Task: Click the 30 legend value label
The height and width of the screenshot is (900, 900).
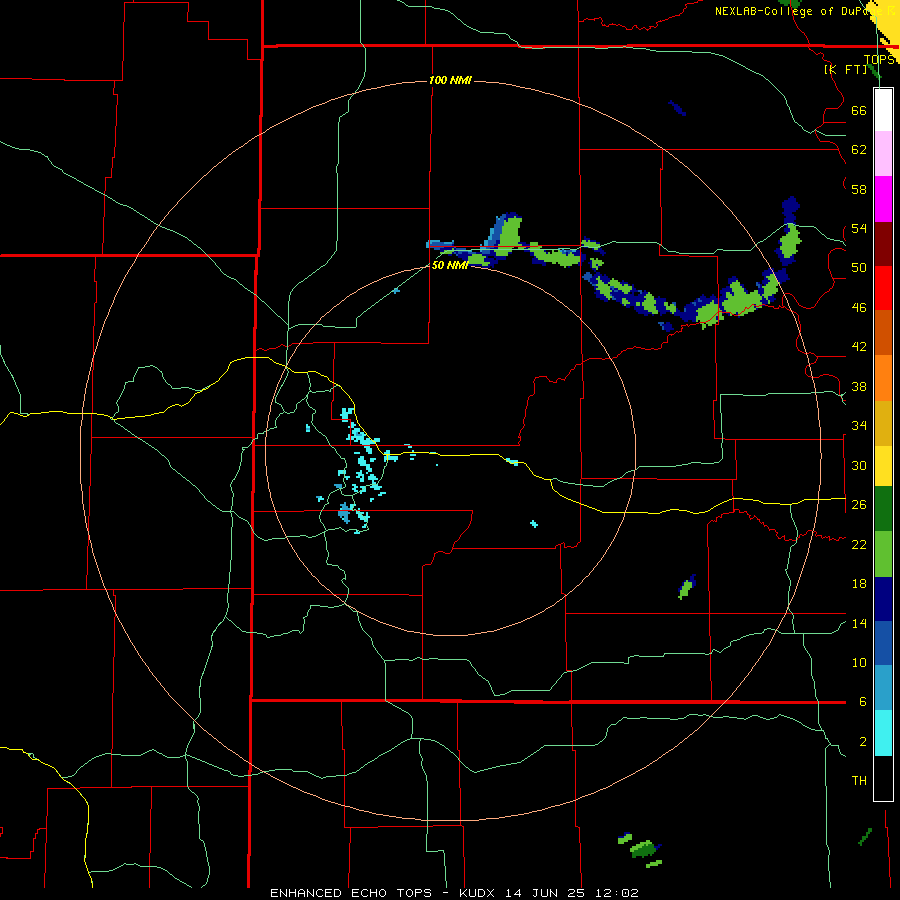Action: [859, 465]
